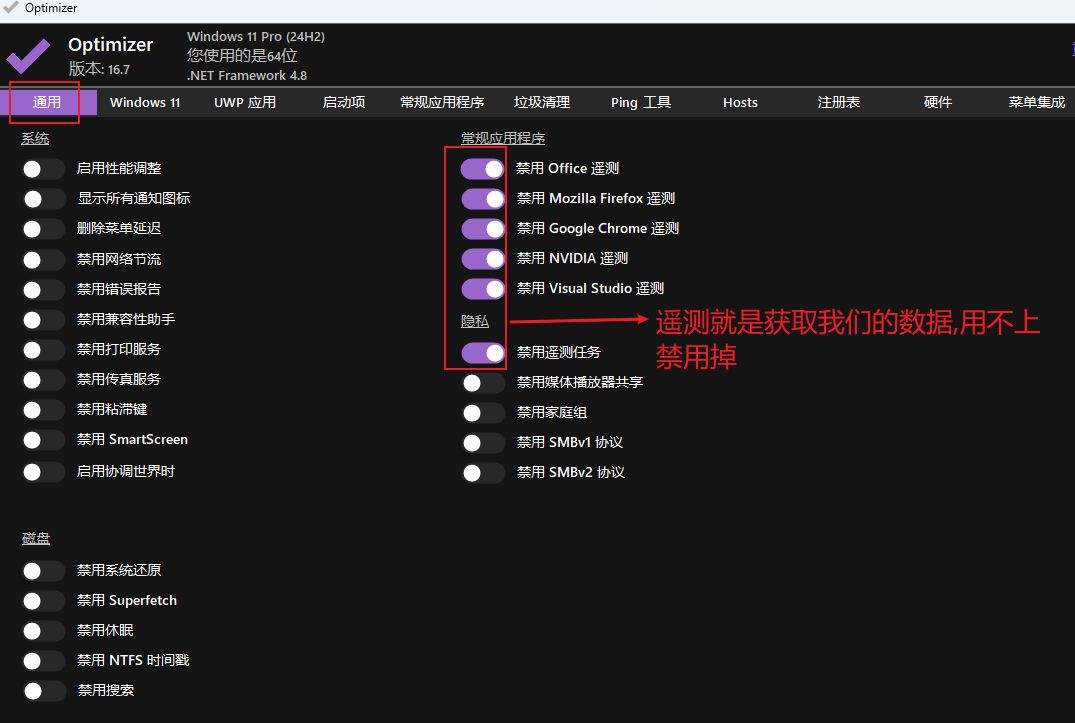
Task: Switch off 禁用 NVIDIA 遥测 toggle
Action: coord(482,259)
